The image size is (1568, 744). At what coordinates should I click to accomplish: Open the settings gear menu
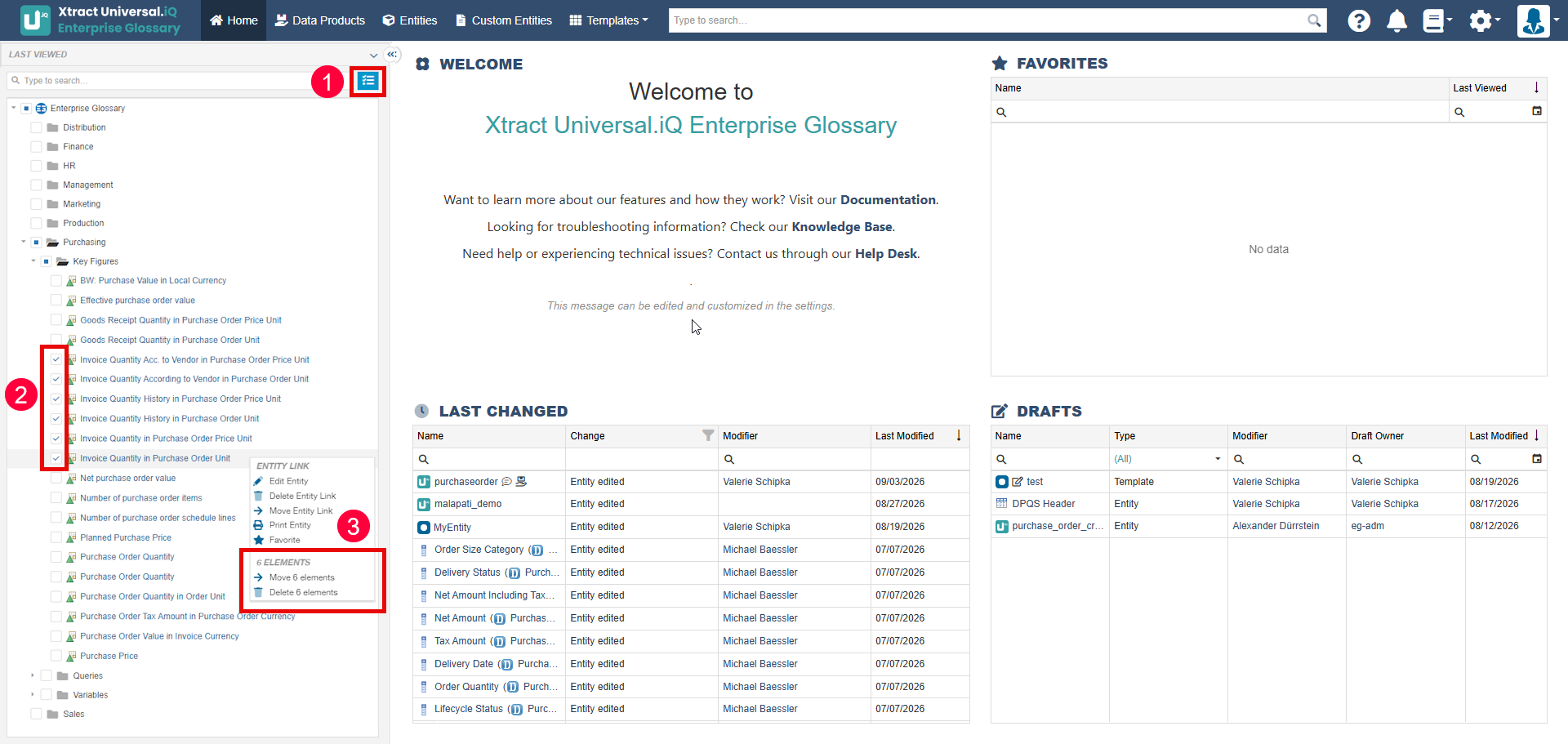click(x=1484, y=20)
